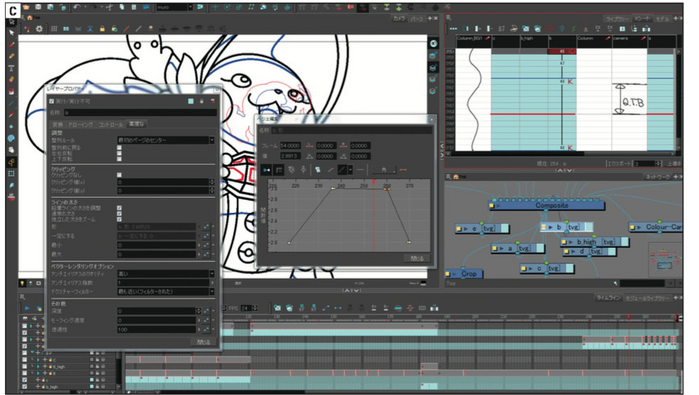Open the モデル tab
Image resolution: width=699 pixels, height=395 pixels.
pos(662,19)
